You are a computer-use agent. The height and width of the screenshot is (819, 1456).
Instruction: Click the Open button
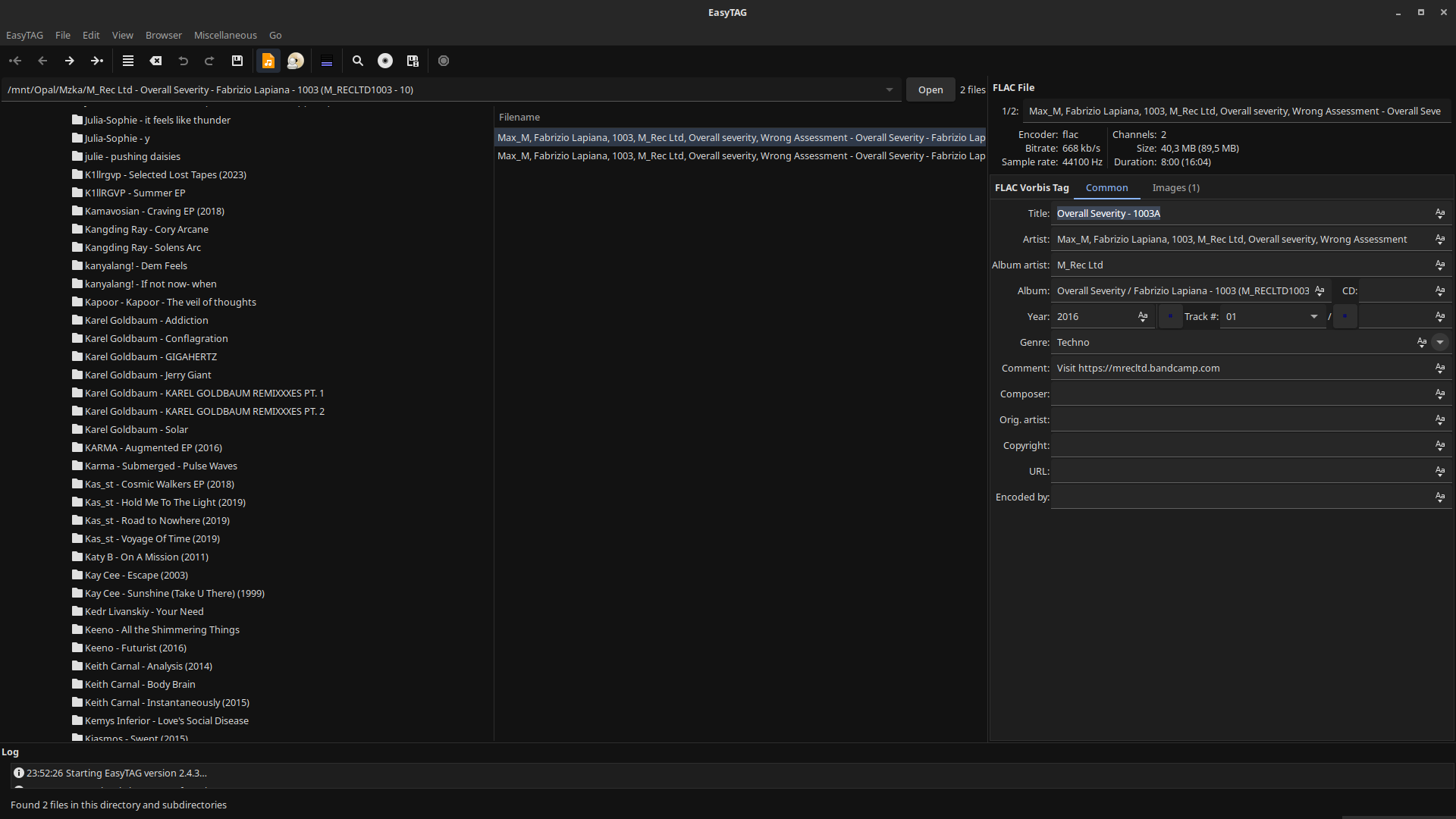(930, 89)
